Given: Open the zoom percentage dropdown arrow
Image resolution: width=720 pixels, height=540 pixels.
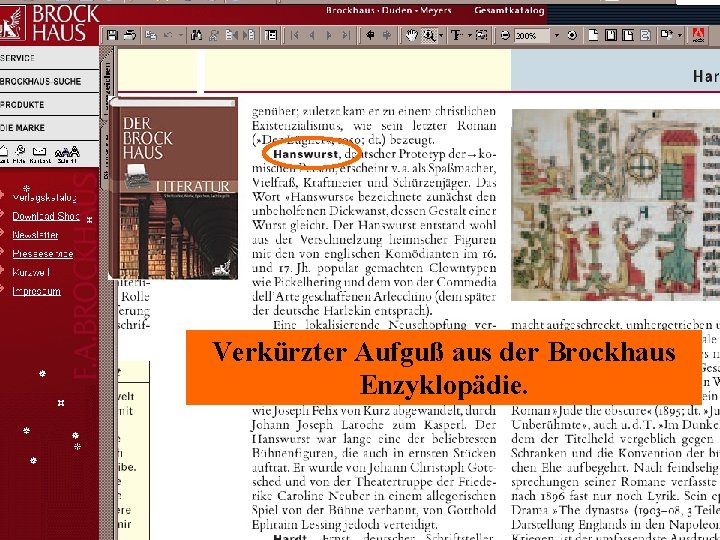Looking at the screenshot, I should click(557, 35).
